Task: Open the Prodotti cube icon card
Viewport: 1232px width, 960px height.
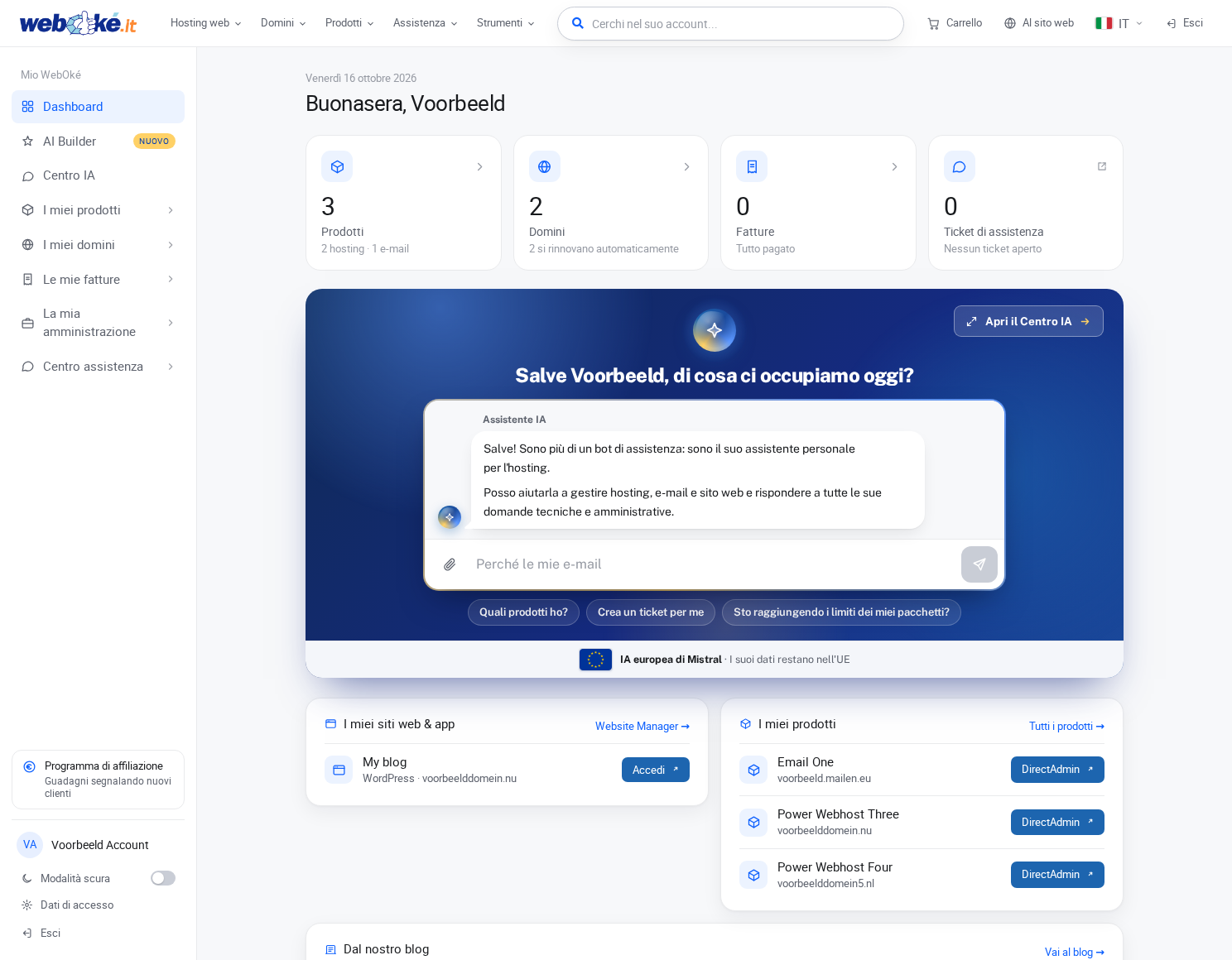Action: click(x=403, y=203)
